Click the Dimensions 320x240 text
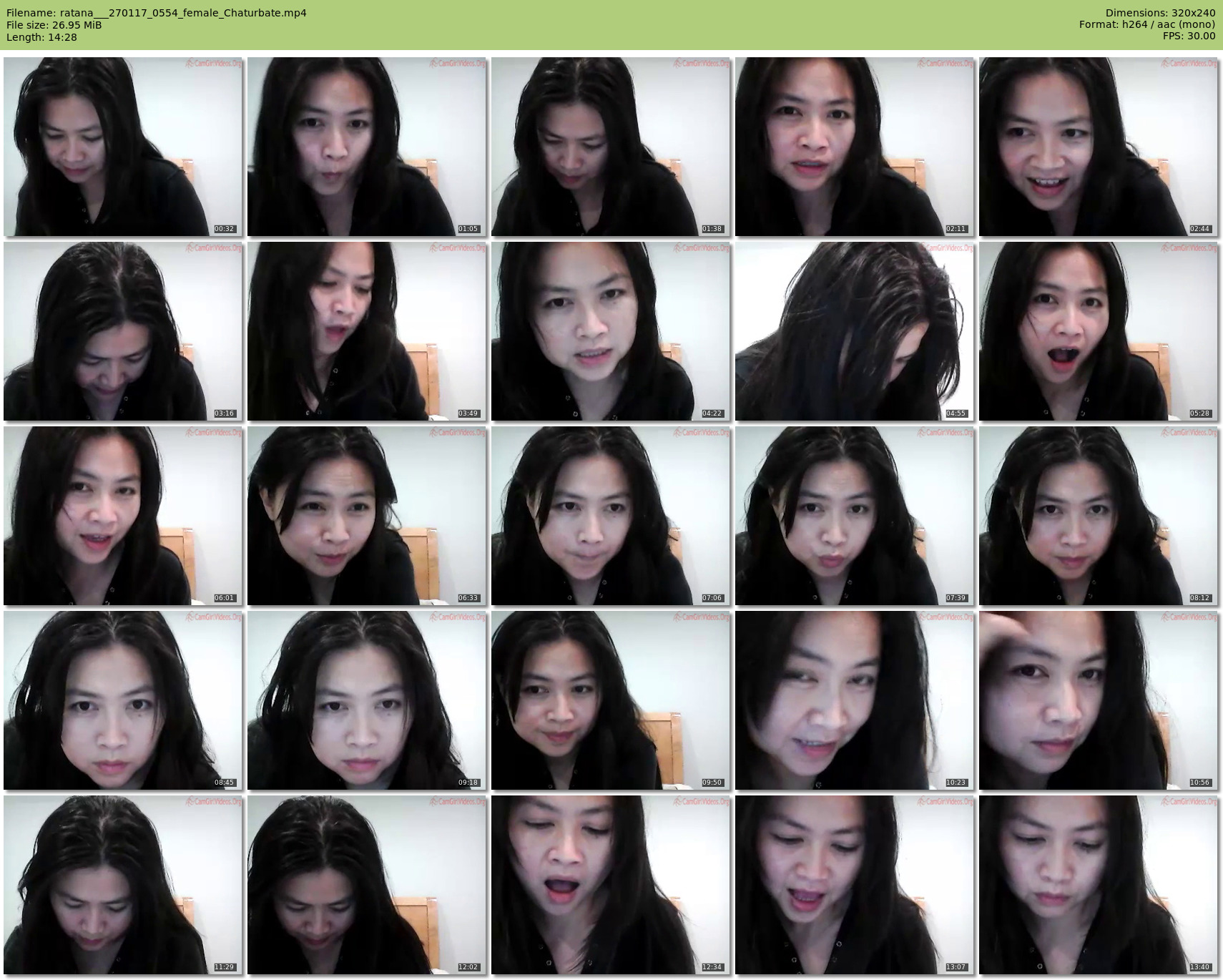Screen dimensions: 1223x980 point(1160,13)
